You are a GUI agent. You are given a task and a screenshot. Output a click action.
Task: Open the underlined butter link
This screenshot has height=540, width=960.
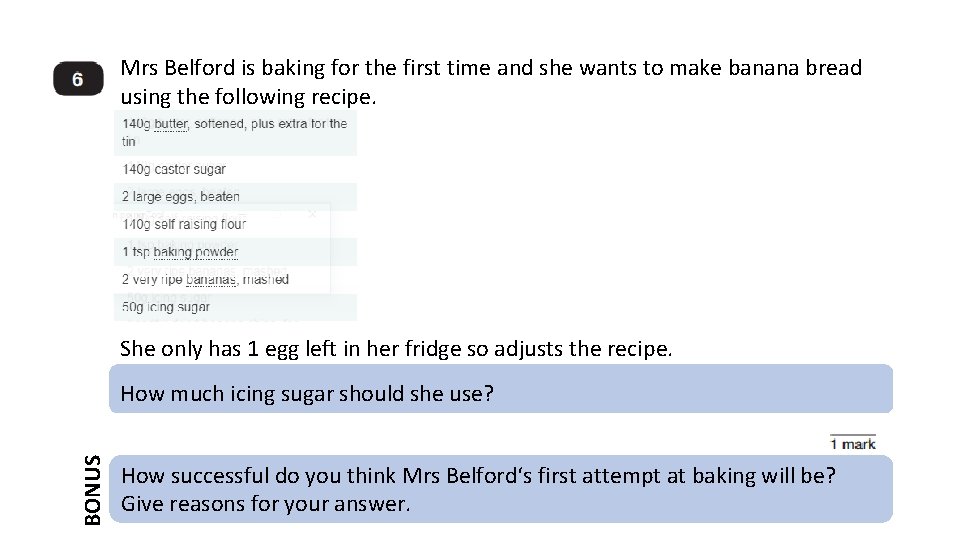click(x=170, y=124)
